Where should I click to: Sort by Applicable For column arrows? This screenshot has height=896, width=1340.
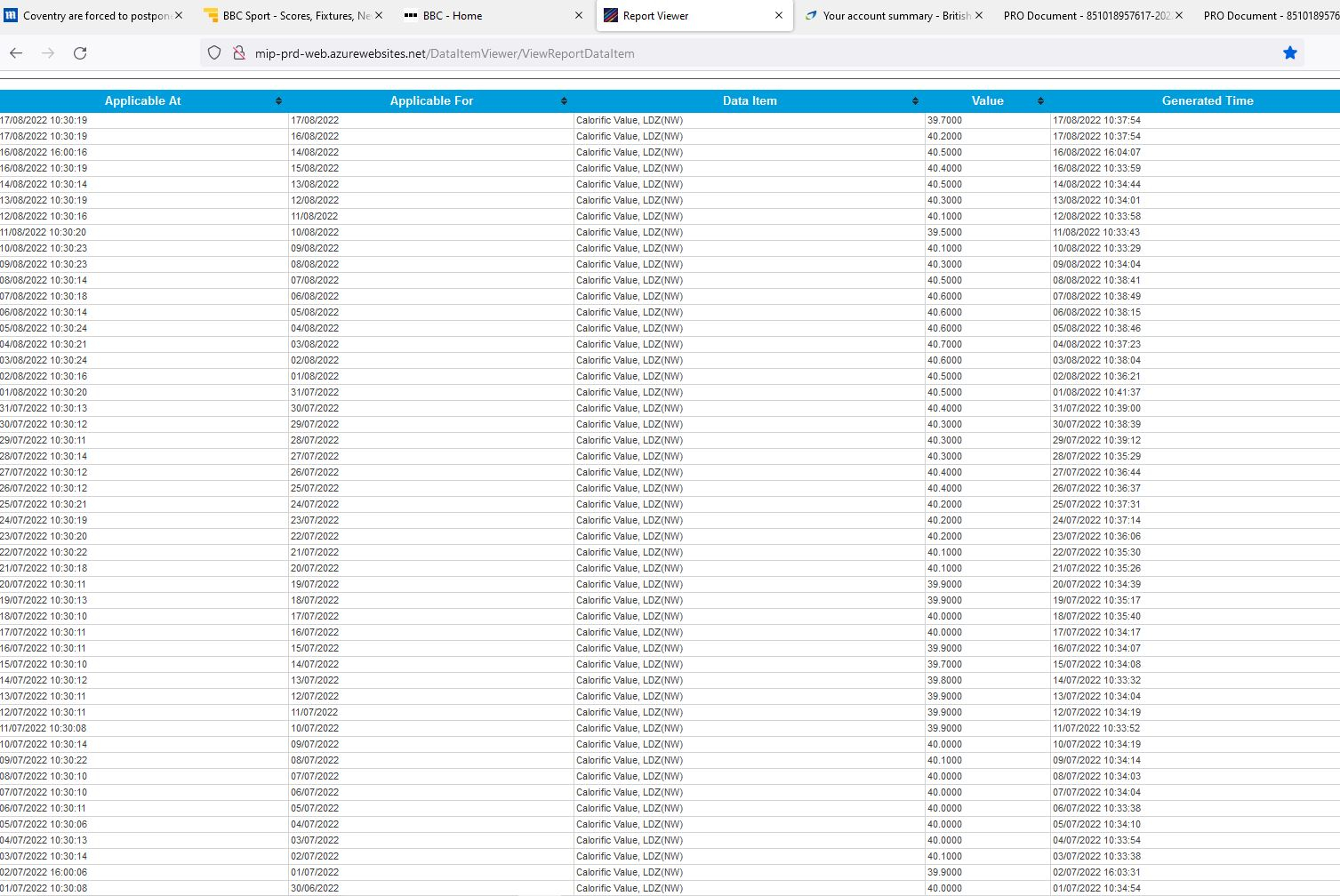pyautogui.click(x=564, y=101)
